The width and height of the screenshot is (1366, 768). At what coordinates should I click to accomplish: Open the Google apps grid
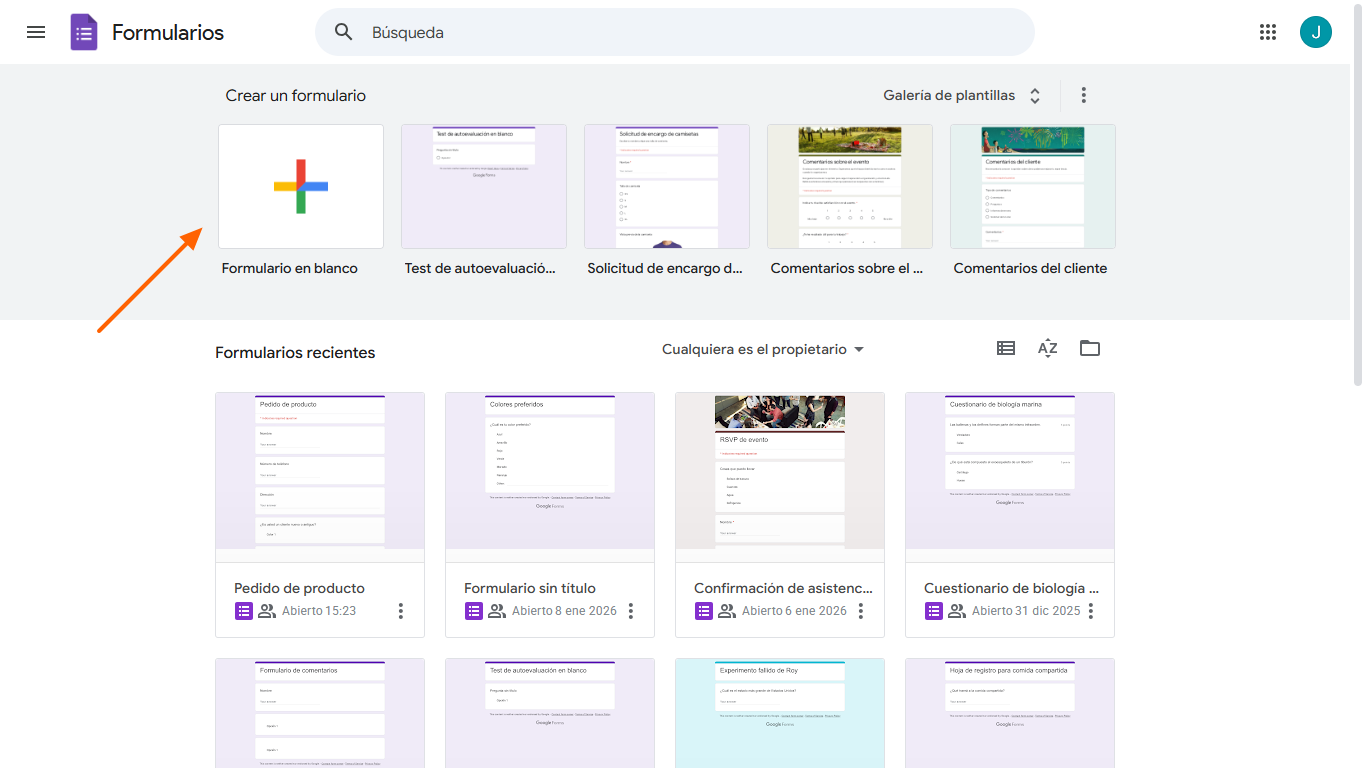click(x=1268, y=31)
